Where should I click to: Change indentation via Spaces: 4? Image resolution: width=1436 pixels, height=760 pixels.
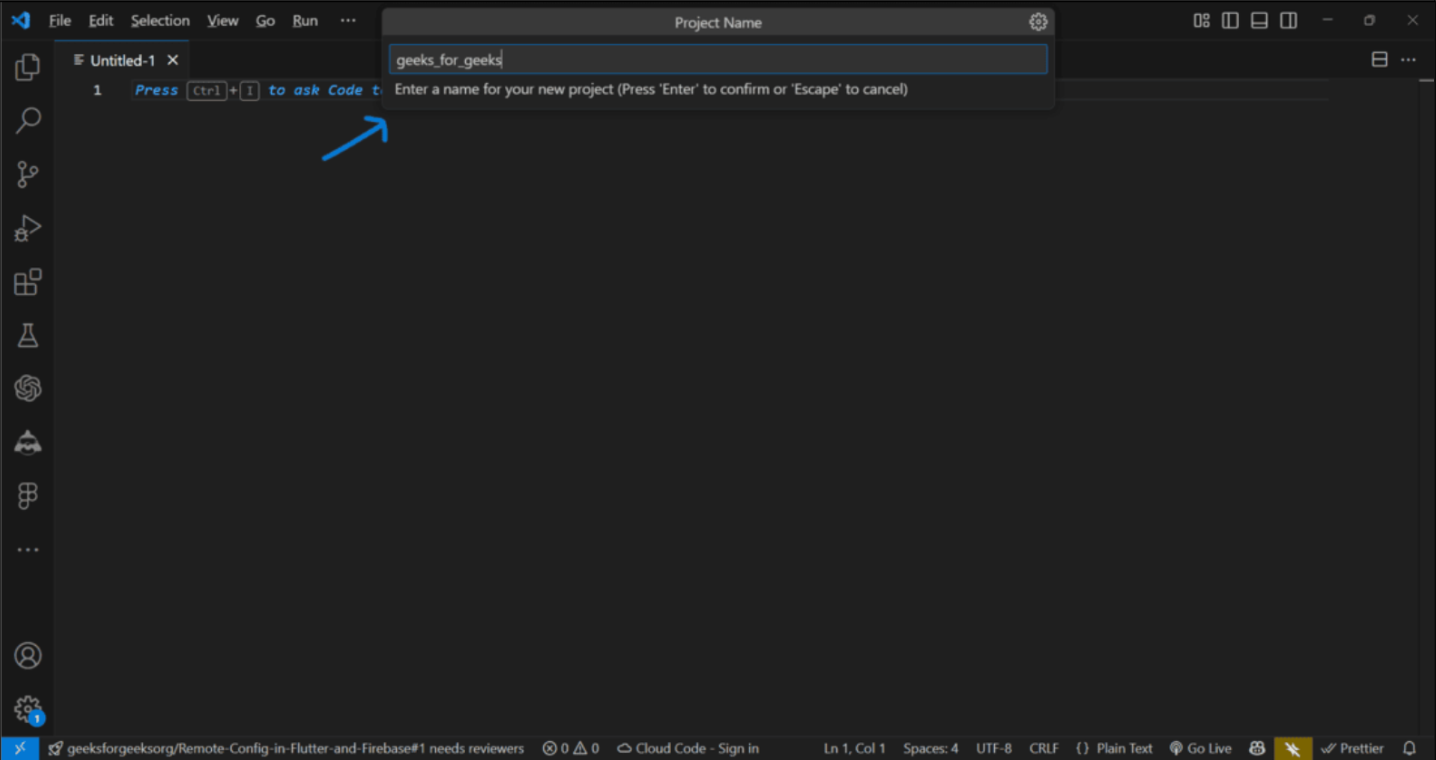point(930,748)
